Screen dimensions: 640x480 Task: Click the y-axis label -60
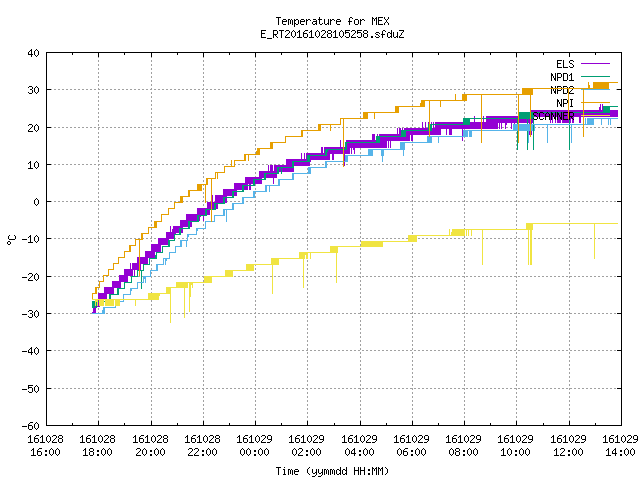click(x=31, y=426)
